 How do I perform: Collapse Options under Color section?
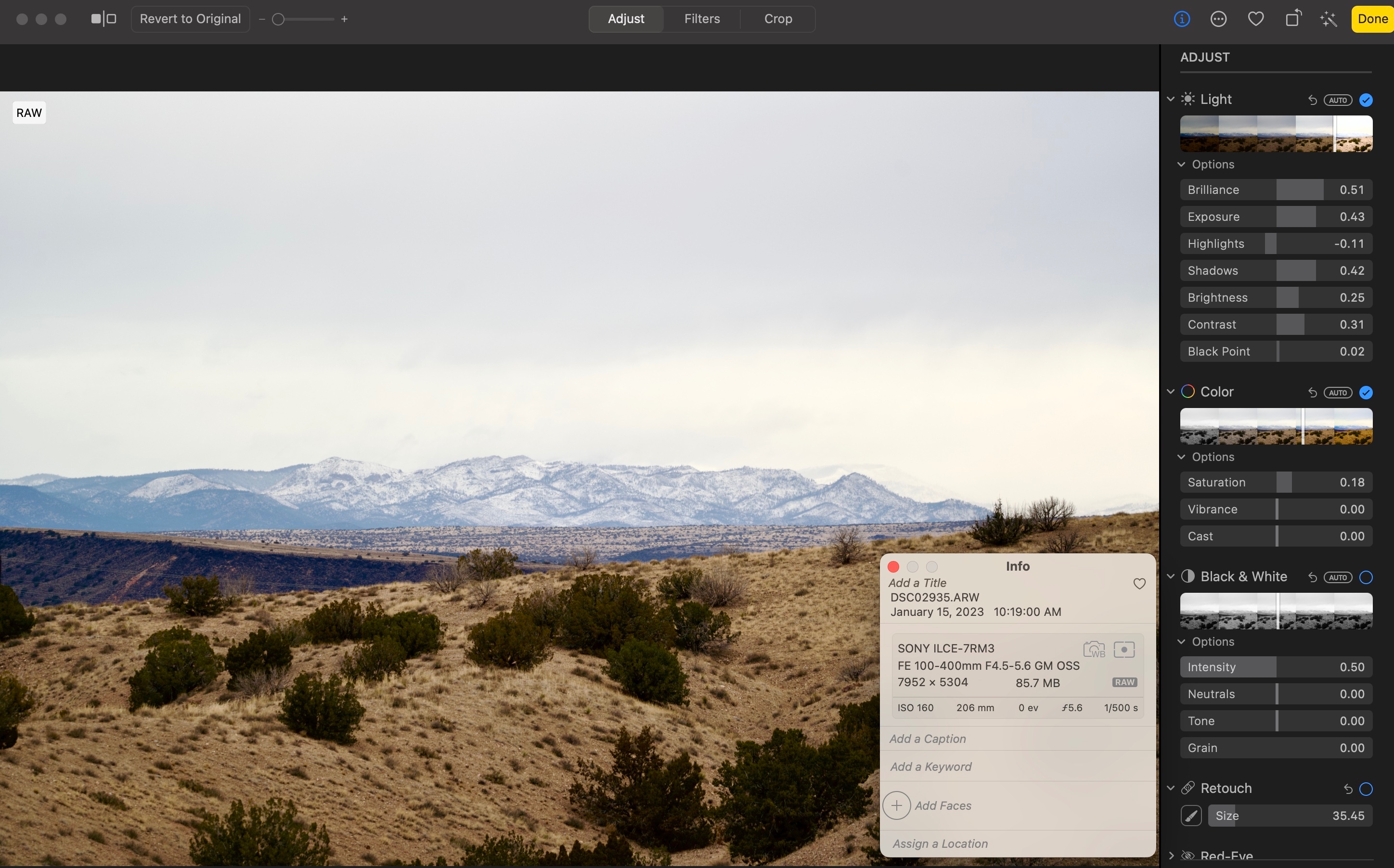click(1181, 457)
